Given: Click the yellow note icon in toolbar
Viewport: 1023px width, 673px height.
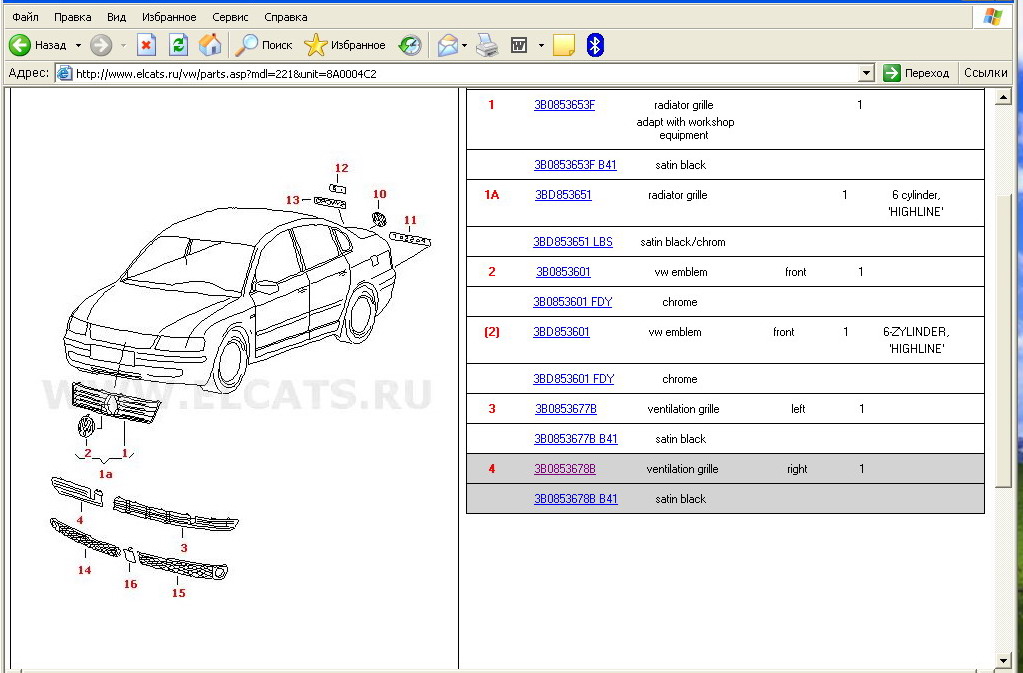Looking at the screenshot, I should tap(564, 45).
